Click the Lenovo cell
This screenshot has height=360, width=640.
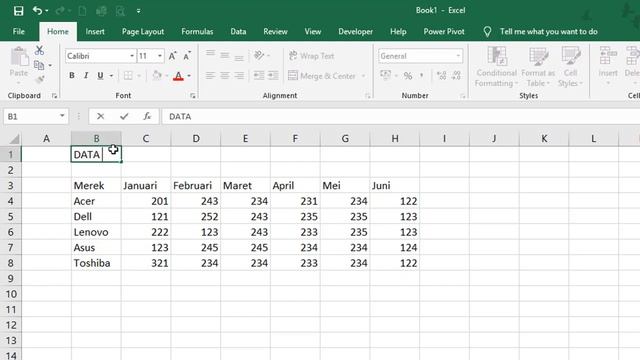[x=96, y=232]
